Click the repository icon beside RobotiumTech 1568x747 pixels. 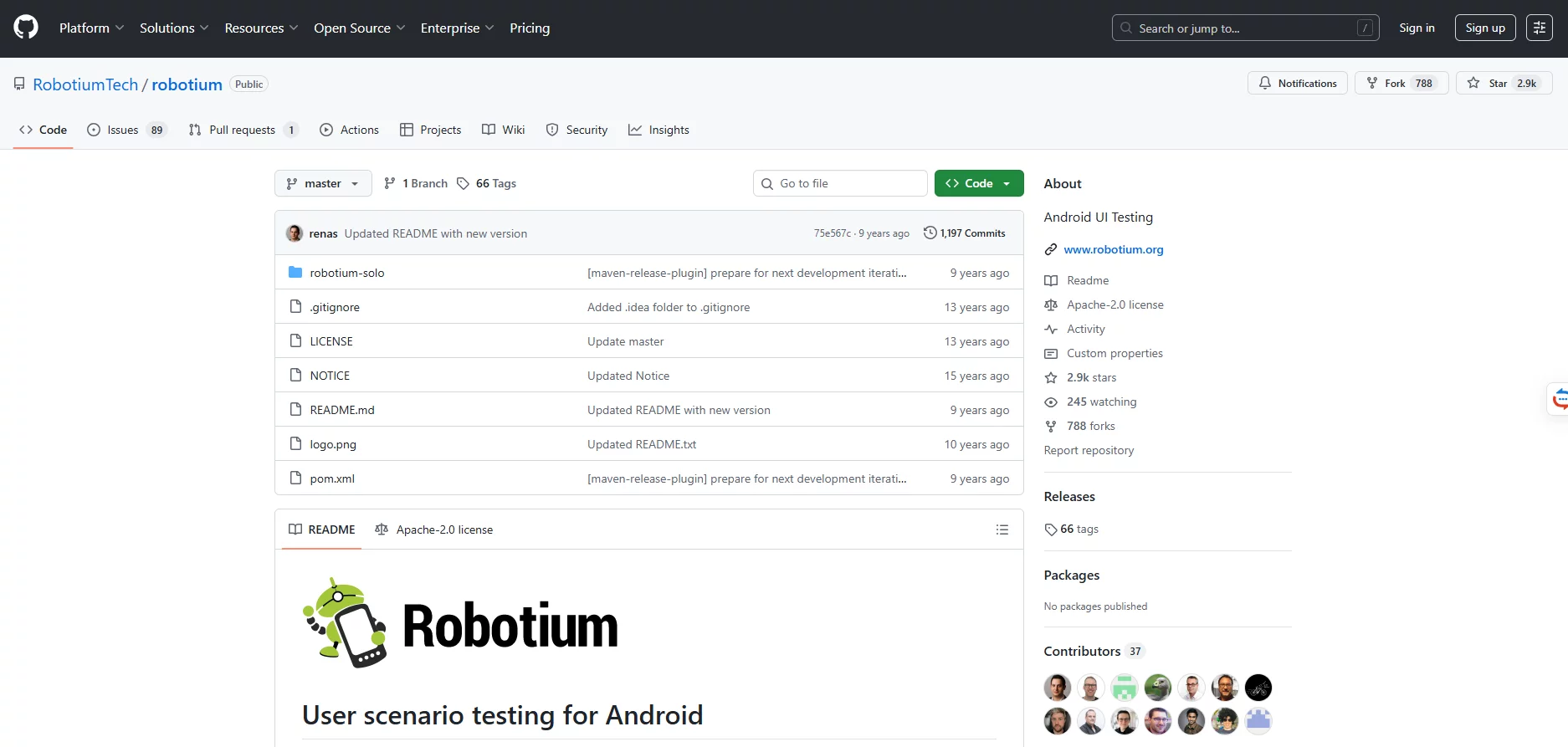click(x=19, y=84)
